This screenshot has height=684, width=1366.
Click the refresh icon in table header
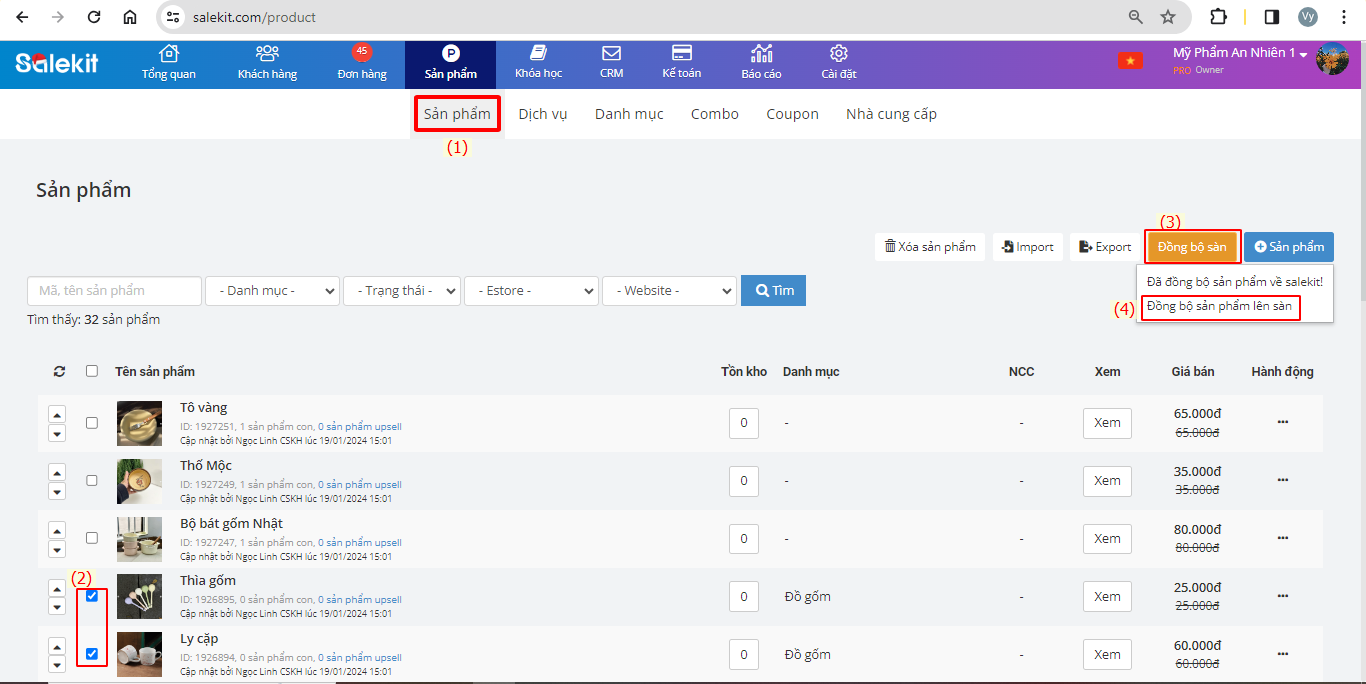coord(59,371)
